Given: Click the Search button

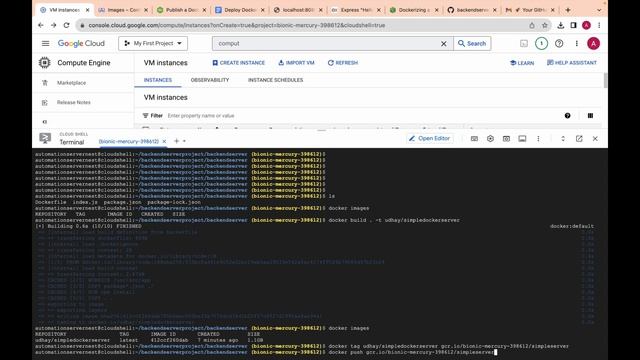Looking at the screenshot, I should [x=472, y=43].
